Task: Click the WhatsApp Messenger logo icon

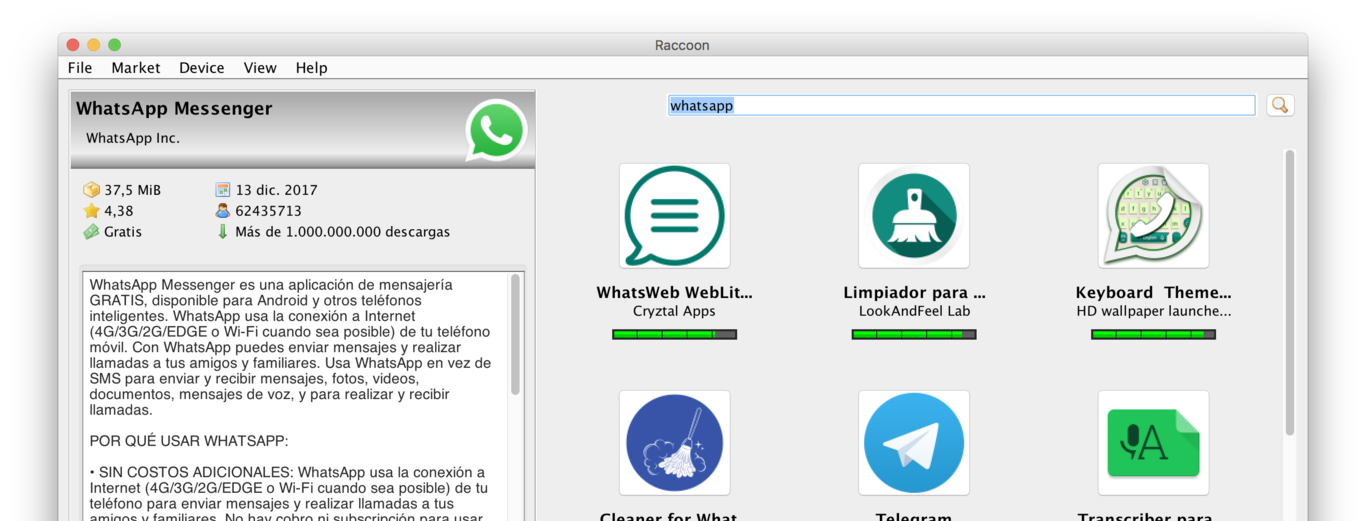Action: 496,130
